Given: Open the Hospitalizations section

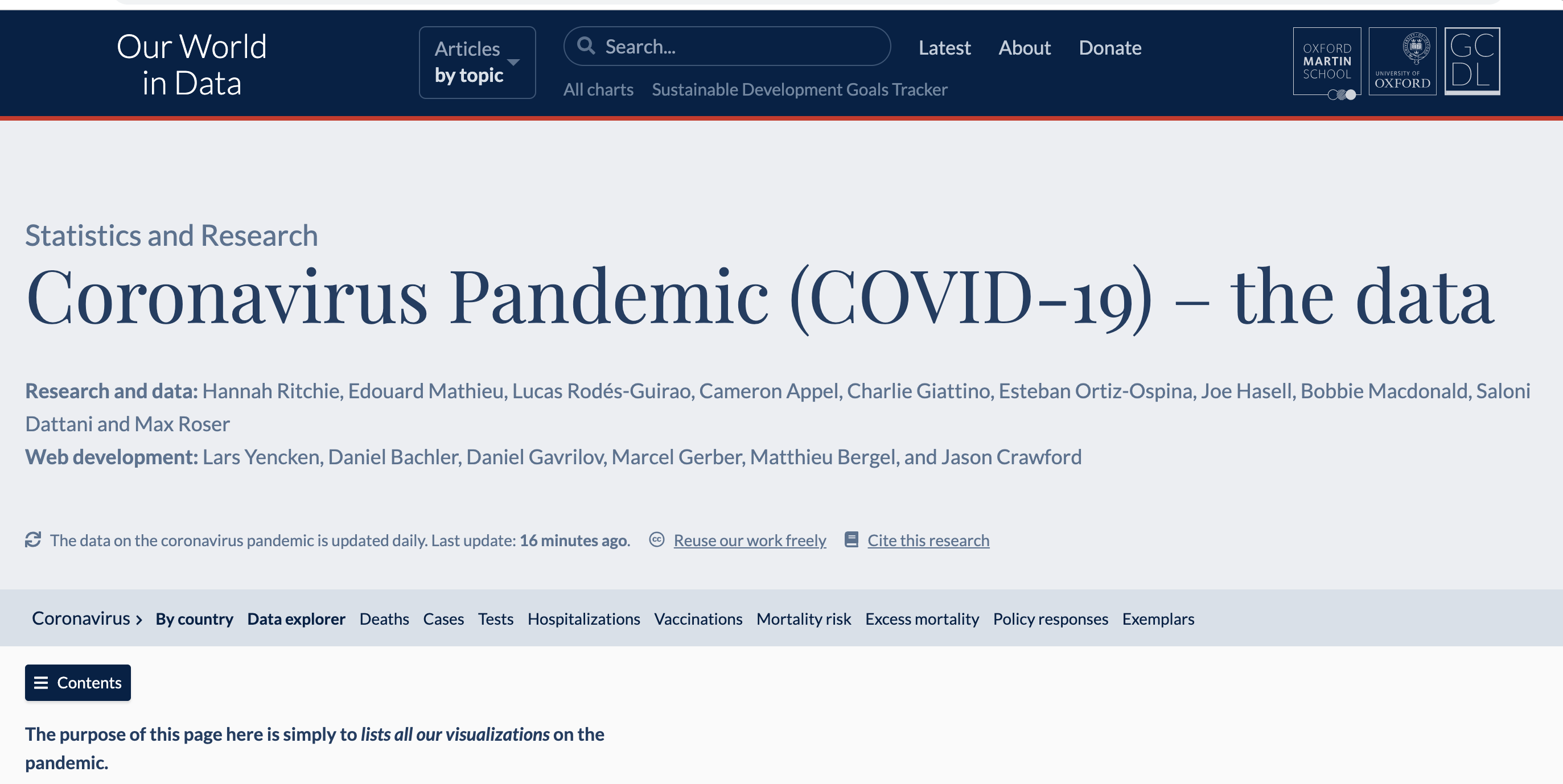Looking at the screenshot, I should click(x=583, y=618).
